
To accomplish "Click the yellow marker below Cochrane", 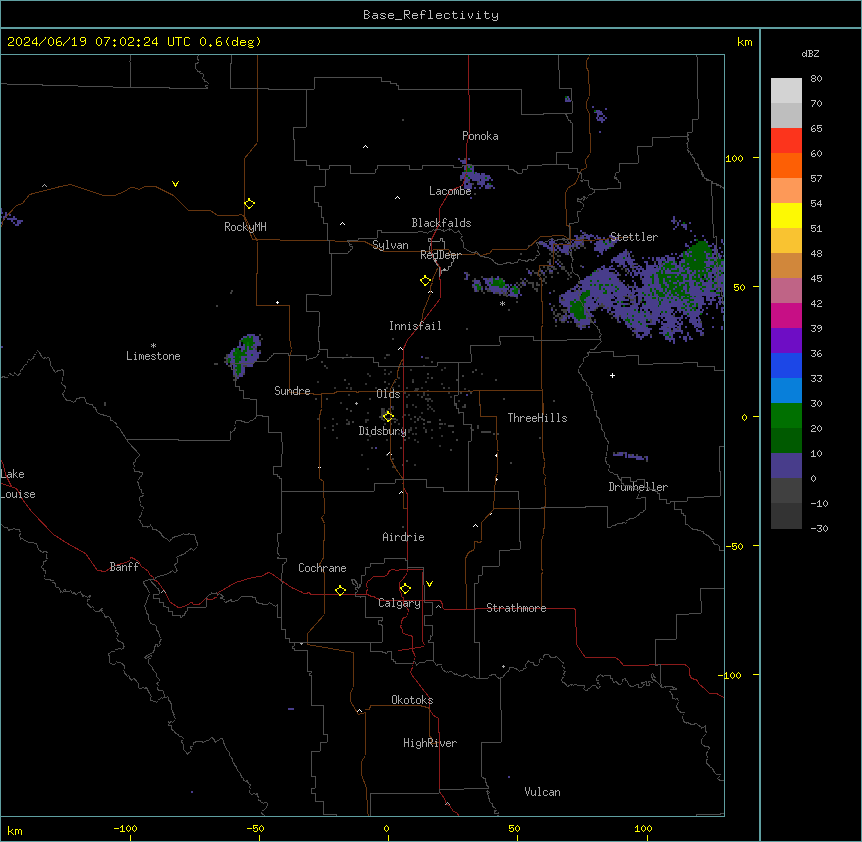I will tap(341, 590).
